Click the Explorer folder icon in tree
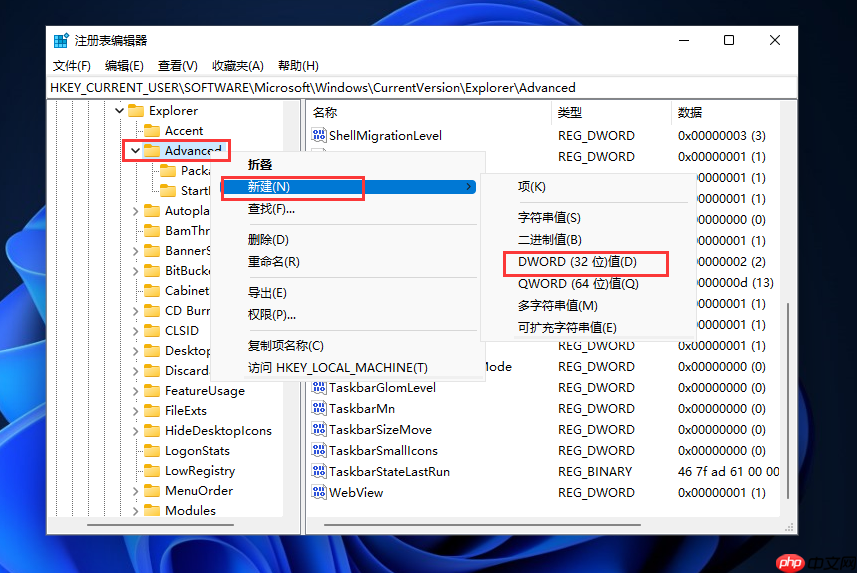The width and height of the screenshot is (857, 573). 136,111
